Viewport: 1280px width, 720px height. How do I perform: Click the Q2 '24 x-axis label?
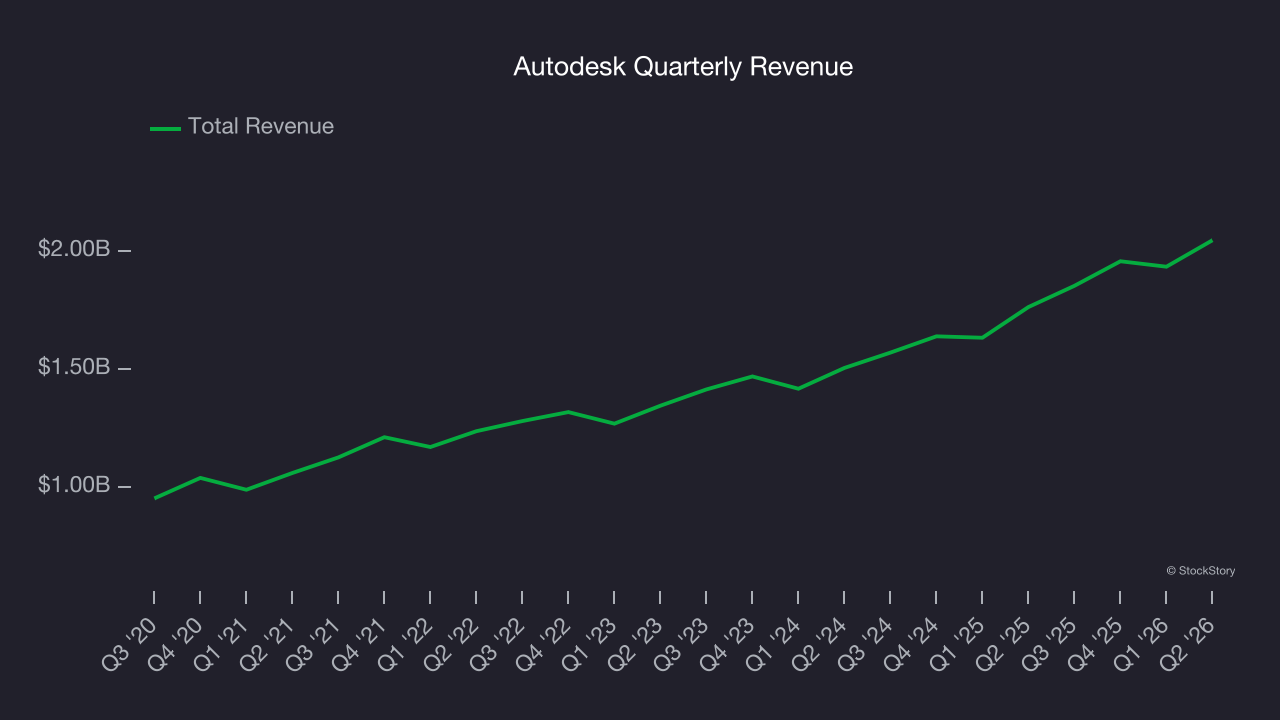pos(821,643)
